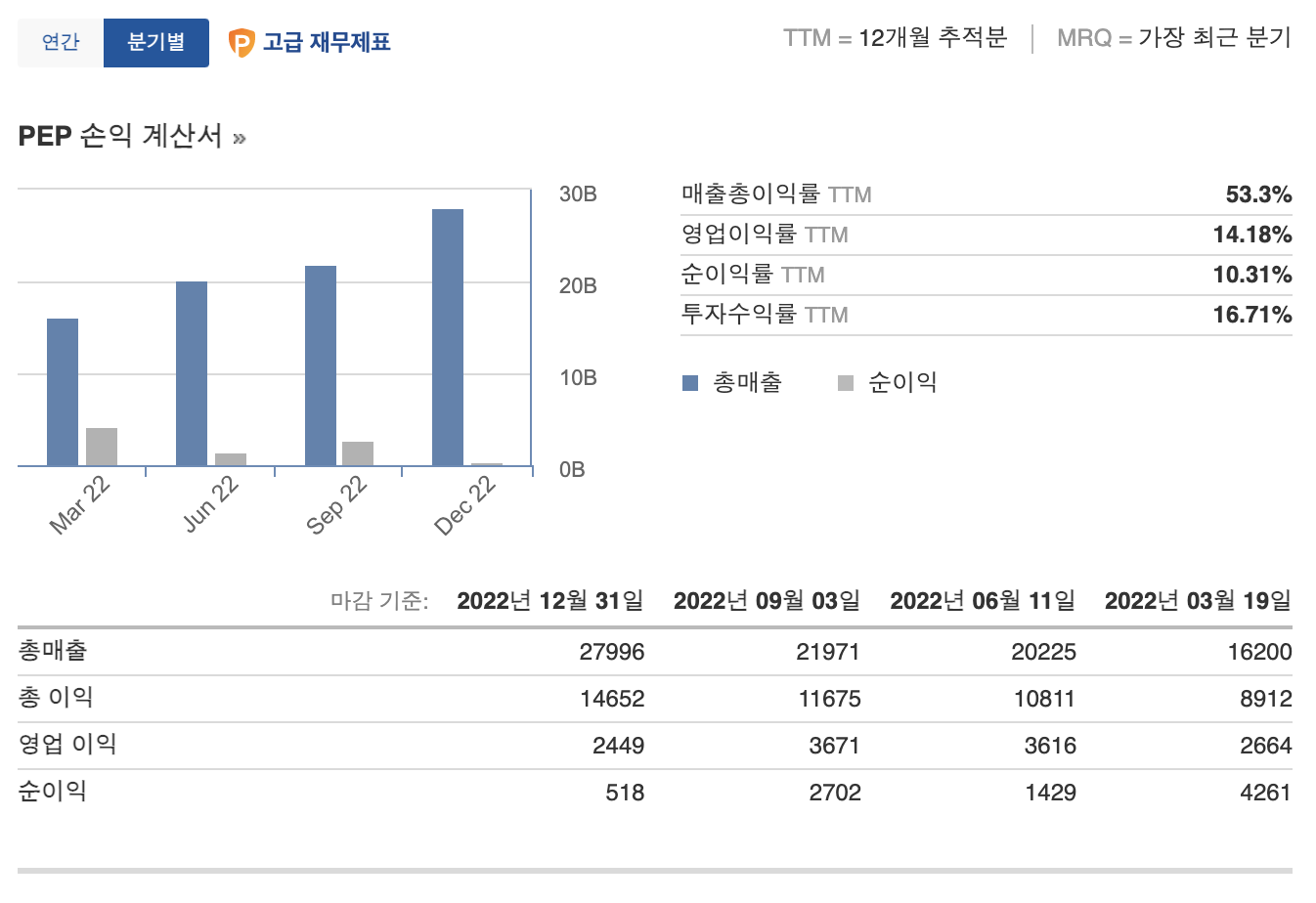Click the 영업이익률 TTM label
Image resolution: width=1316 pixels, height=903 pixels.
pyautogui.click(x=765, y=235)
